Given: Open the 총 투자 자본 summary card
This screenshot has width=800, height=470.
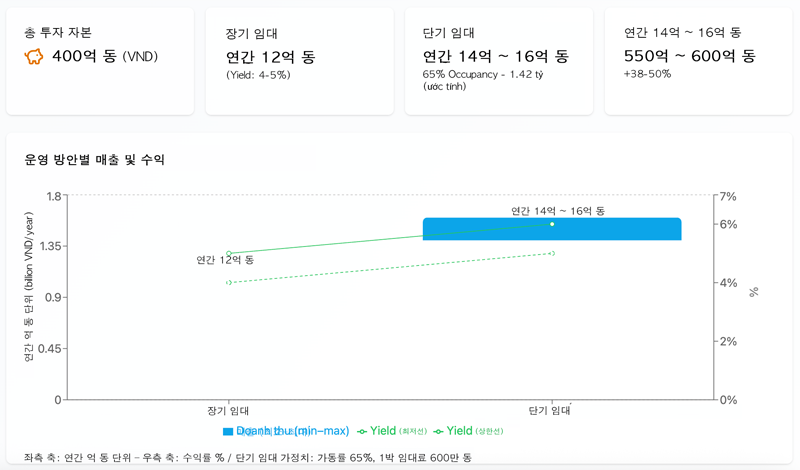Looking at the screenshot, I should pyautogui.click(x=99, y=61).
